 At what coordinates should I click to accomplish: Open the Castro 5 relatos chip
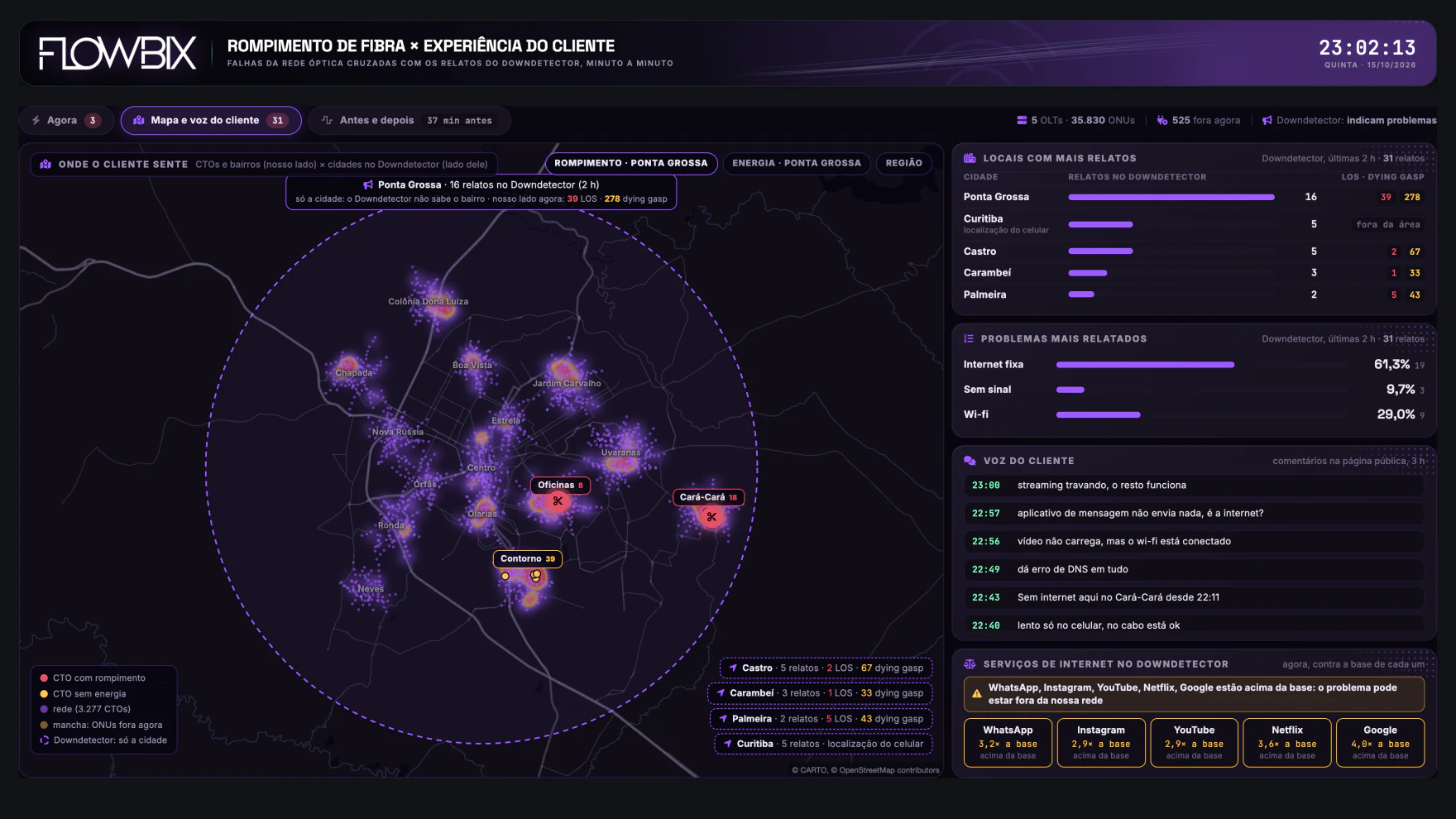tap(826, 668)
